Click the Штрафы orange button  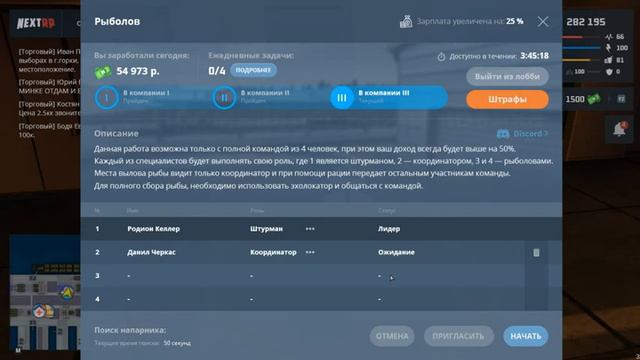[x=507, y=99]
